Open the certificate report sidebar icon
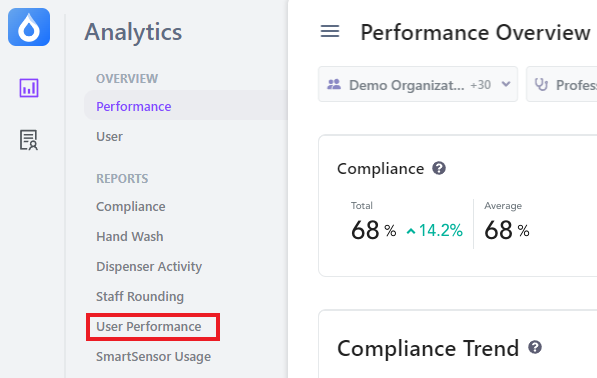This screenshot has height=378, width=597. 29,140
